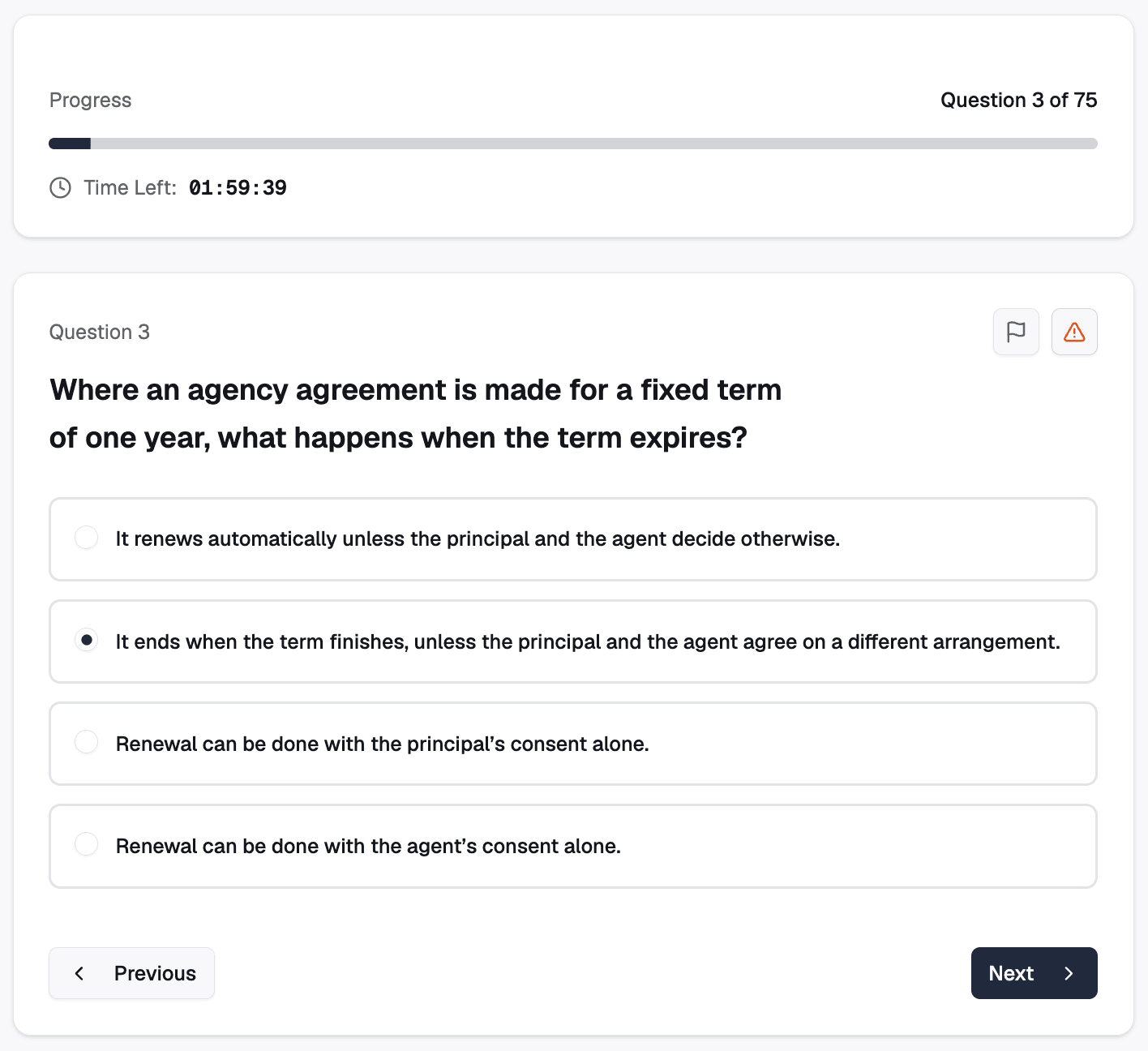The height and width of the screenshot is (1051, 1148).
Task: Mark the radio for agent's consent alone
Action: 87,845
